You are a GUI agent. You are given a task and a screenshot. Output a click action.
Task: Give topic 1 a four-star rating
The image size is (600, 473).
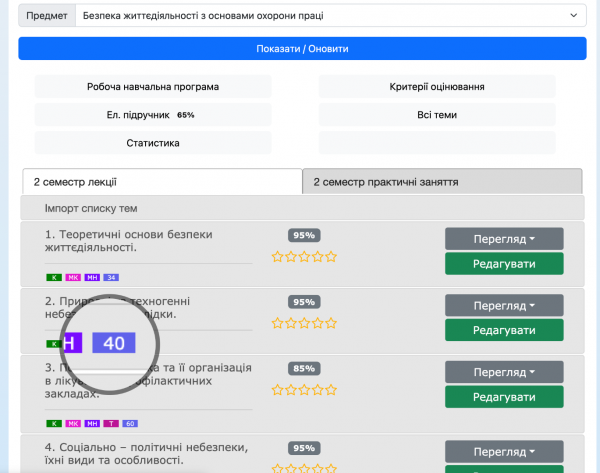(x=318, y=256)
